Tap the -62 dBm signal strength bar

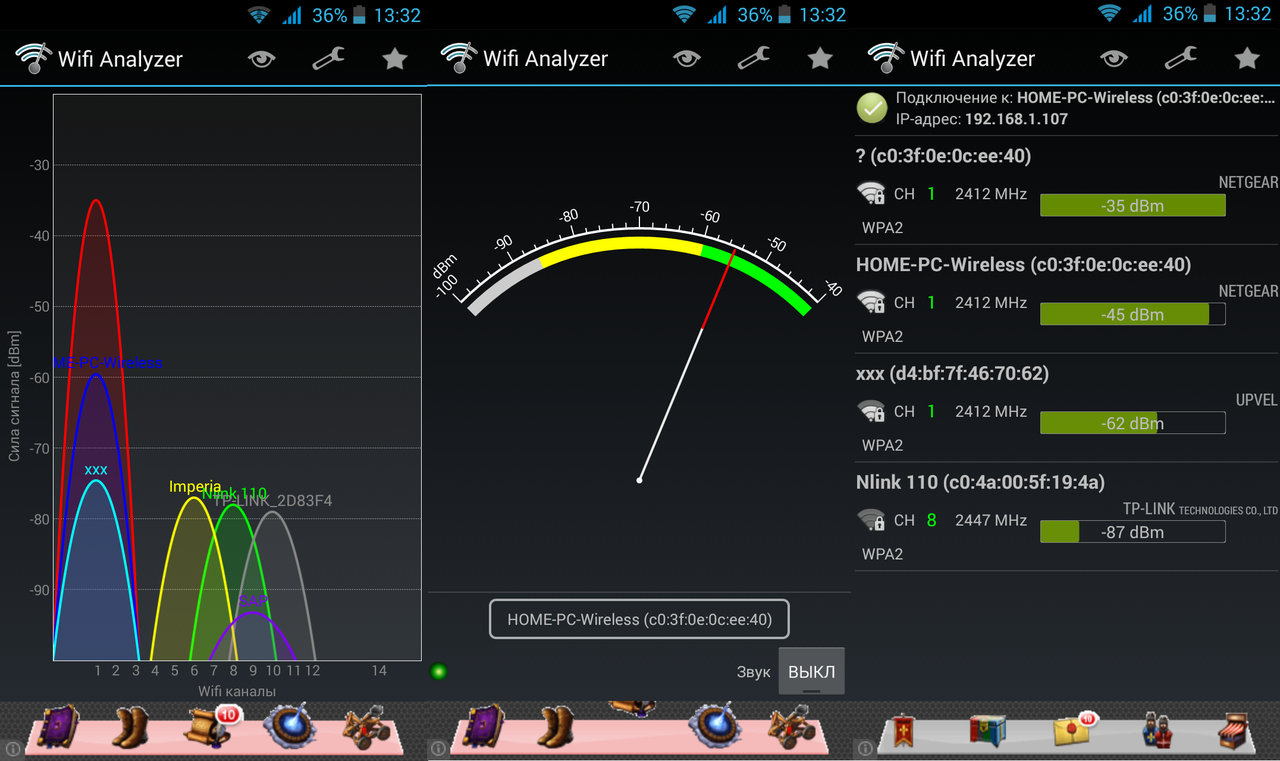tap(1133, 424)
